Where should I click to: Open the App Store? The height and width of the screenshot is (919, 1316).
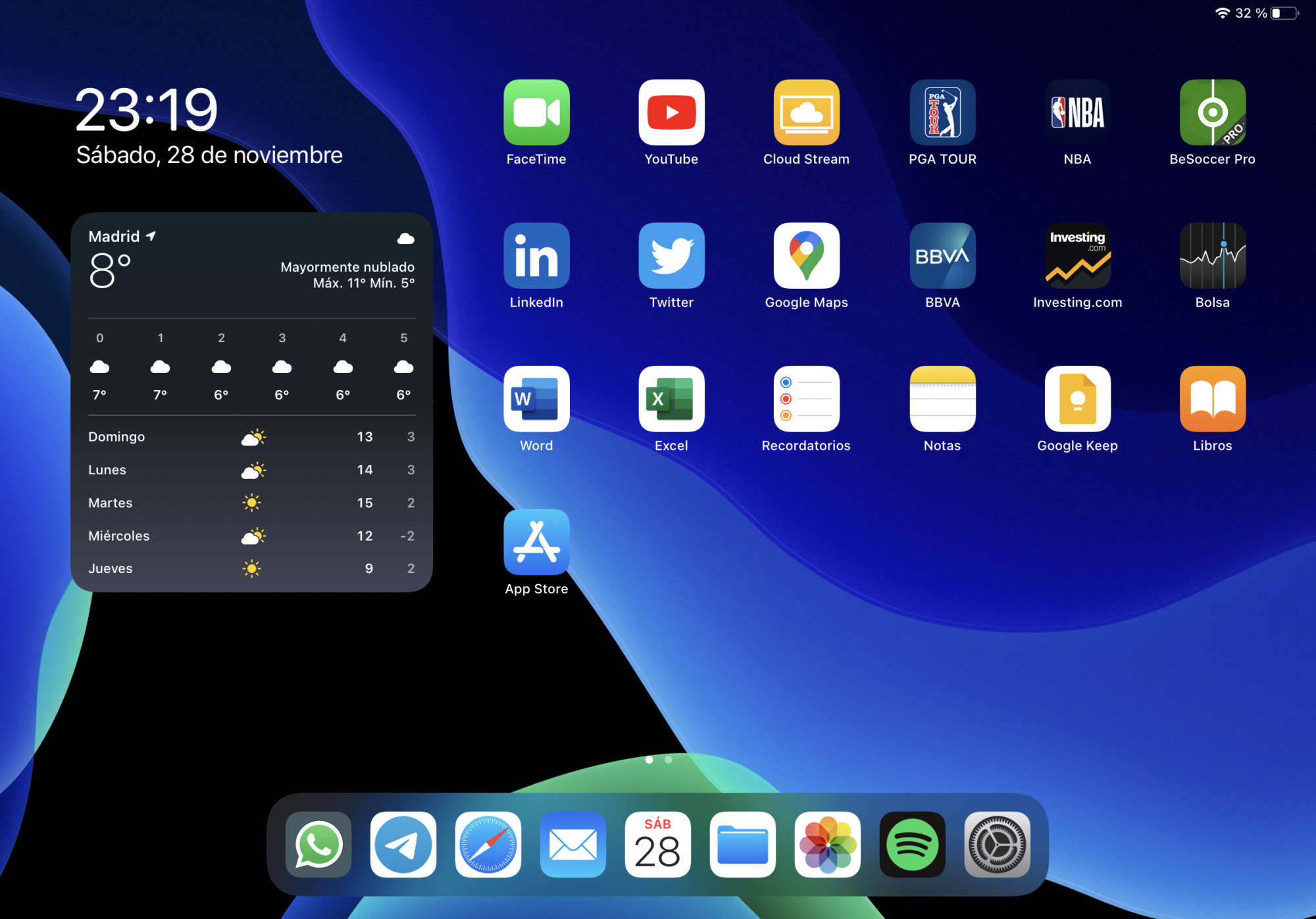coord(536,542)
